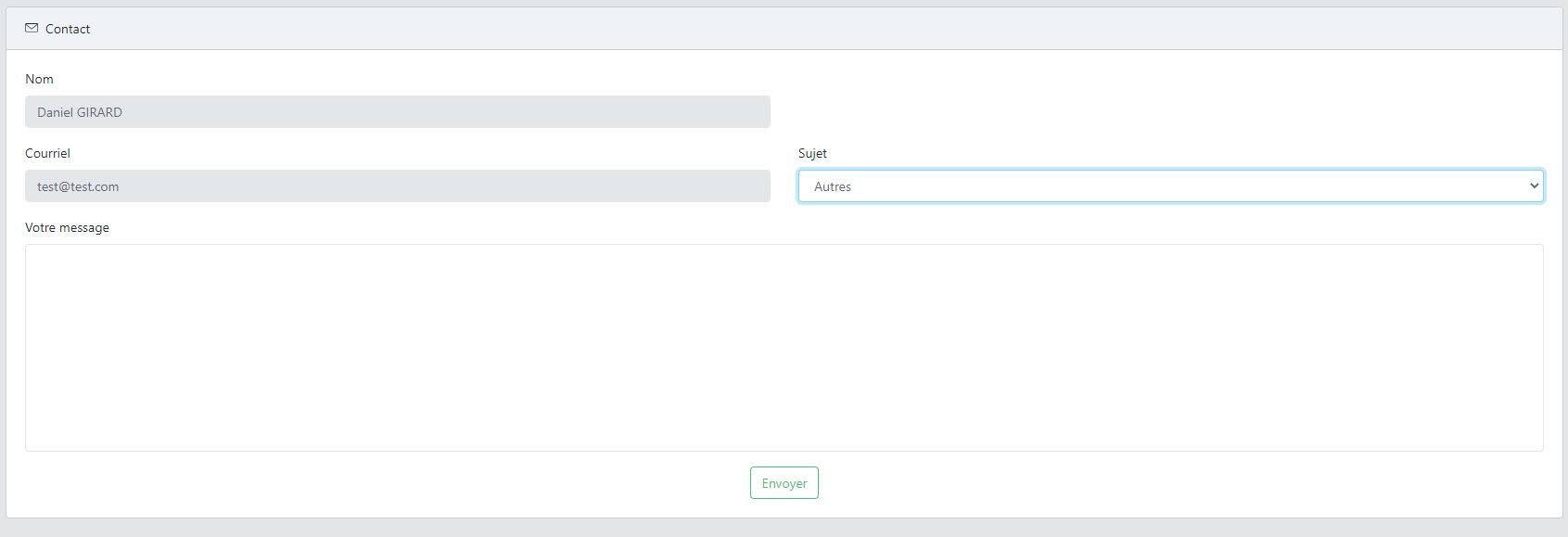Open the Sujet dropdown list
The width and height of the screenshot is (1568, 537).
click(x=1171, y=186)
